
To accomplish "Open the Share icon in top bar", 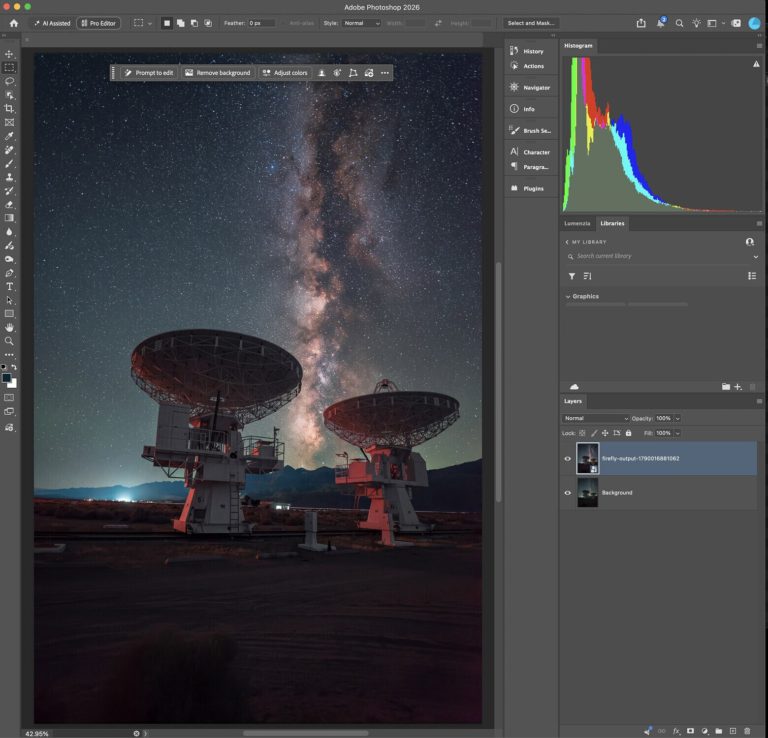I will click(641, 23).
